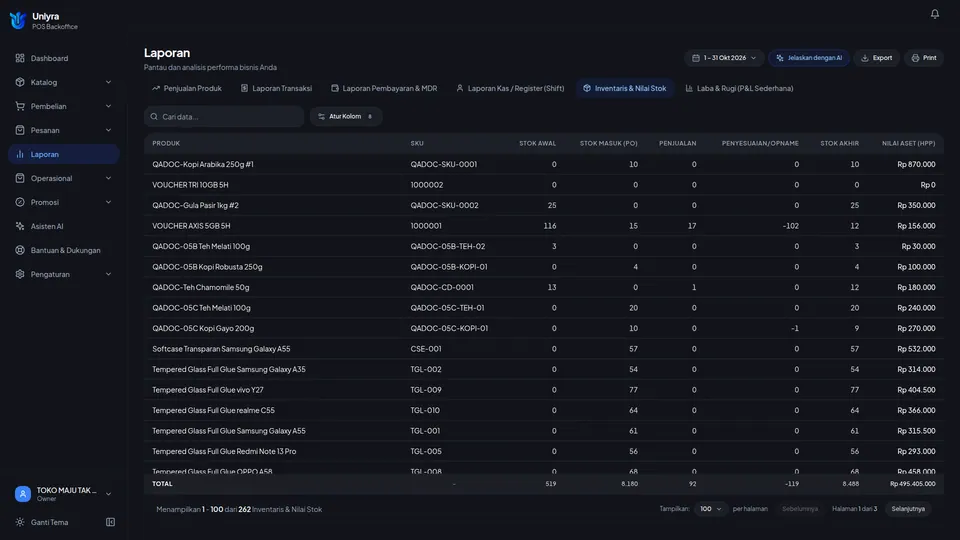
Task: Sort by PRODUK column header
Action: [166, 143]
